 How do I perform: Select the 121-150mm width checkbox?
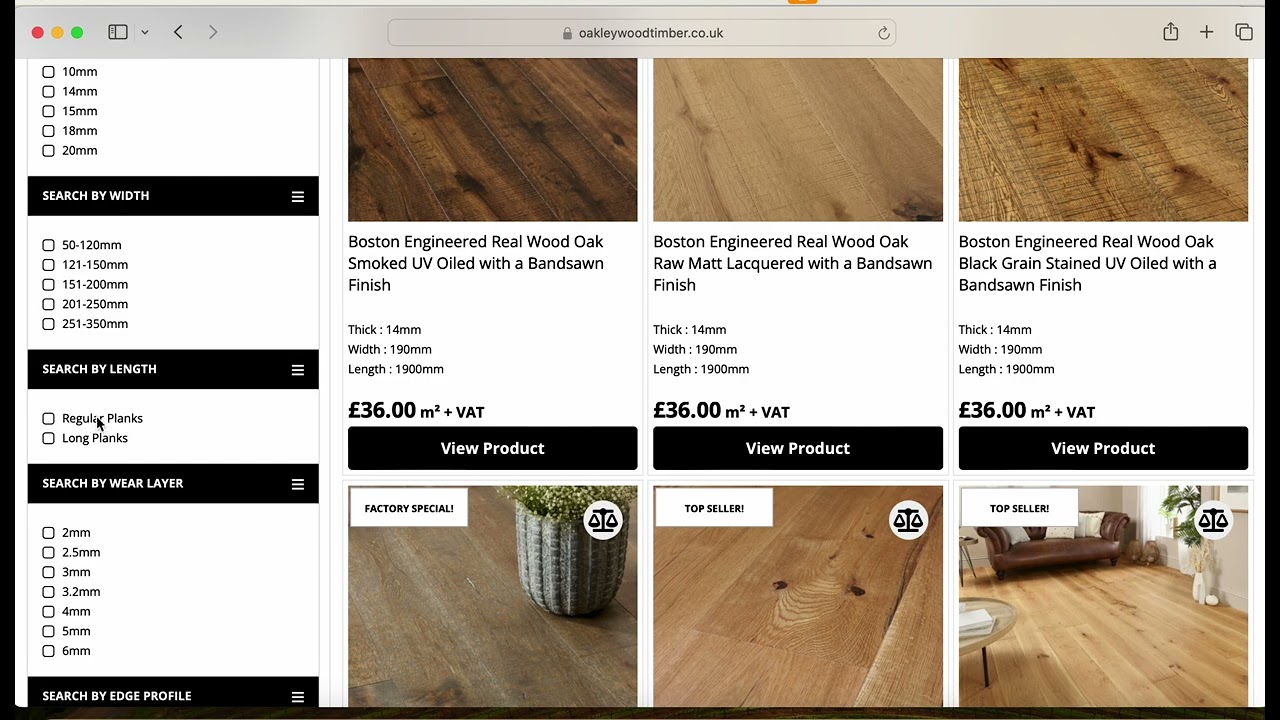[x=48, y=265]
